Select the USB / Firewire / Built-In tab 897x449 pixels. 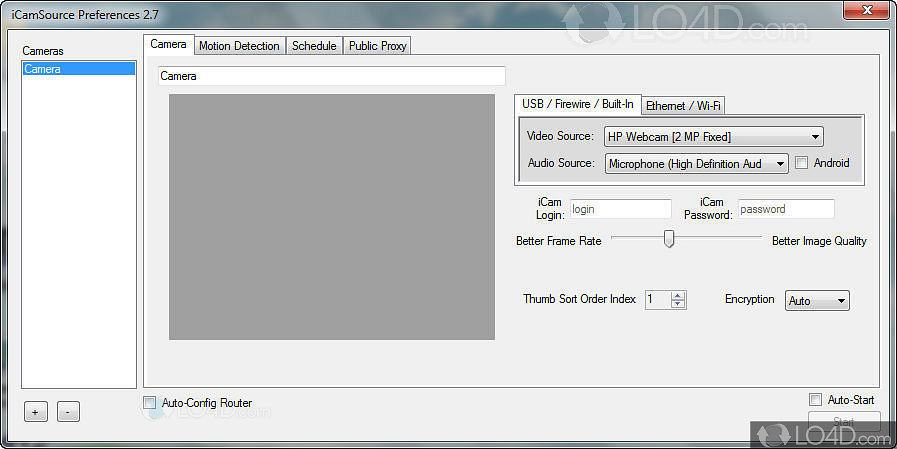[x=578, y=104]
